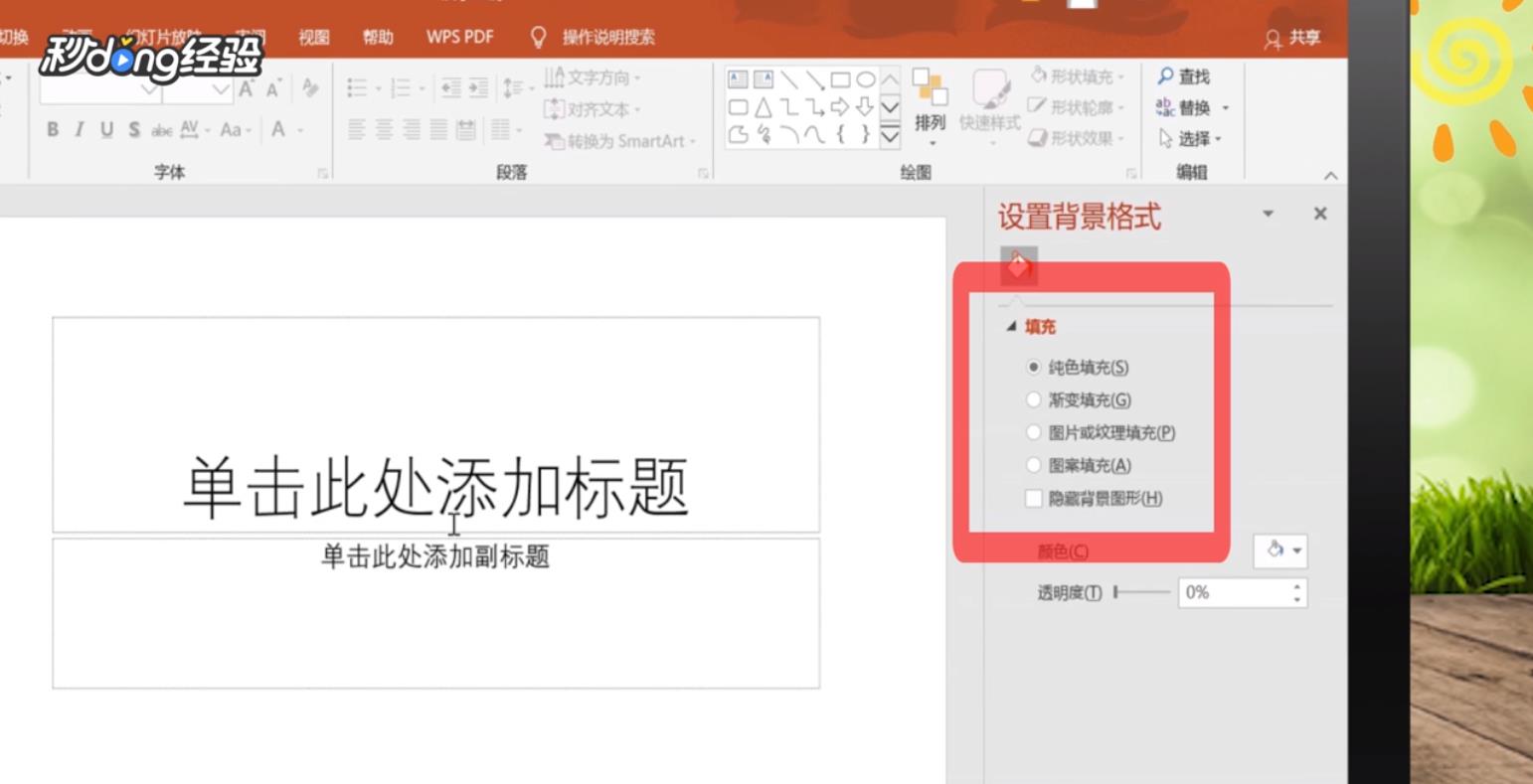Image resolution: width=1533 pixels, height=784 pixels.
Task: Enable the 隐藏背景图形 checkbox
Action: tap(1034, 499)
